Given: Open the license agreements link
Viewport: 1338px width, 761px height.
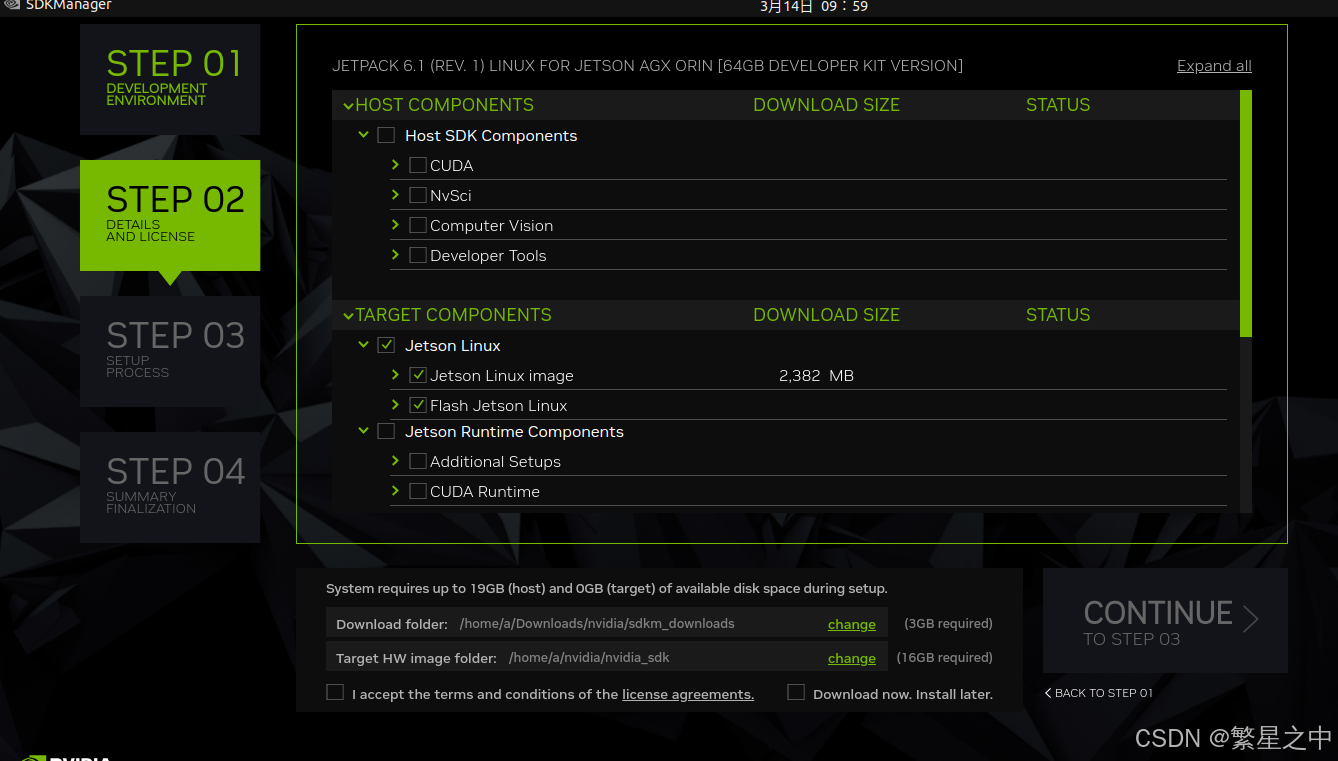Looking at the screenshot, I should 688,694.
